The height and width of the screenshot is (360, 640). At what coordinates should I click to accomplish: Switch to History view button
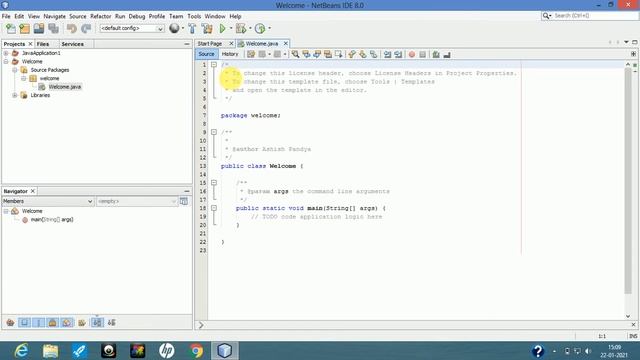coord(230,54)
